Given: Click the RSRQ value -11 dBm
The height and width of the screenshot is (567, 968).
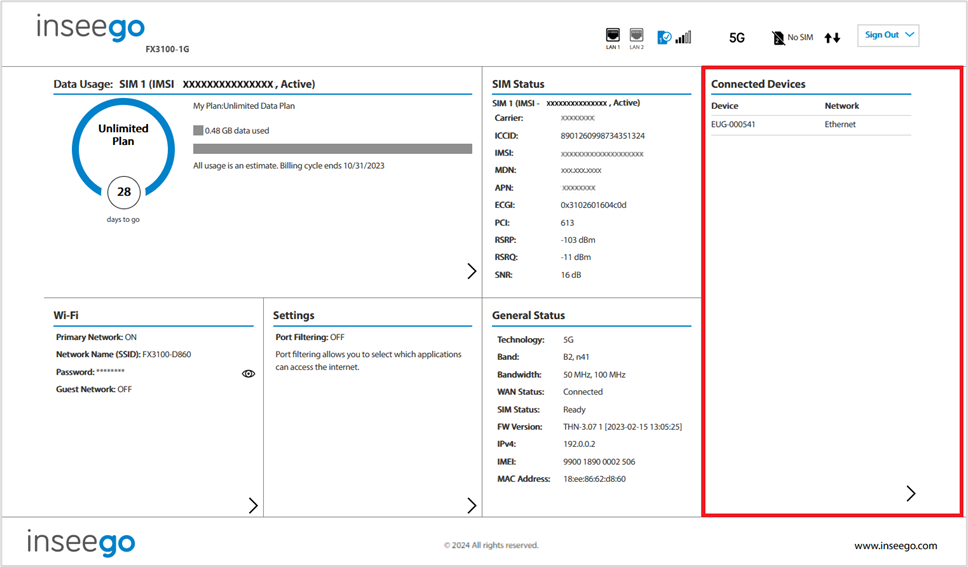Looking at the screenshot, I should point(575,257).
